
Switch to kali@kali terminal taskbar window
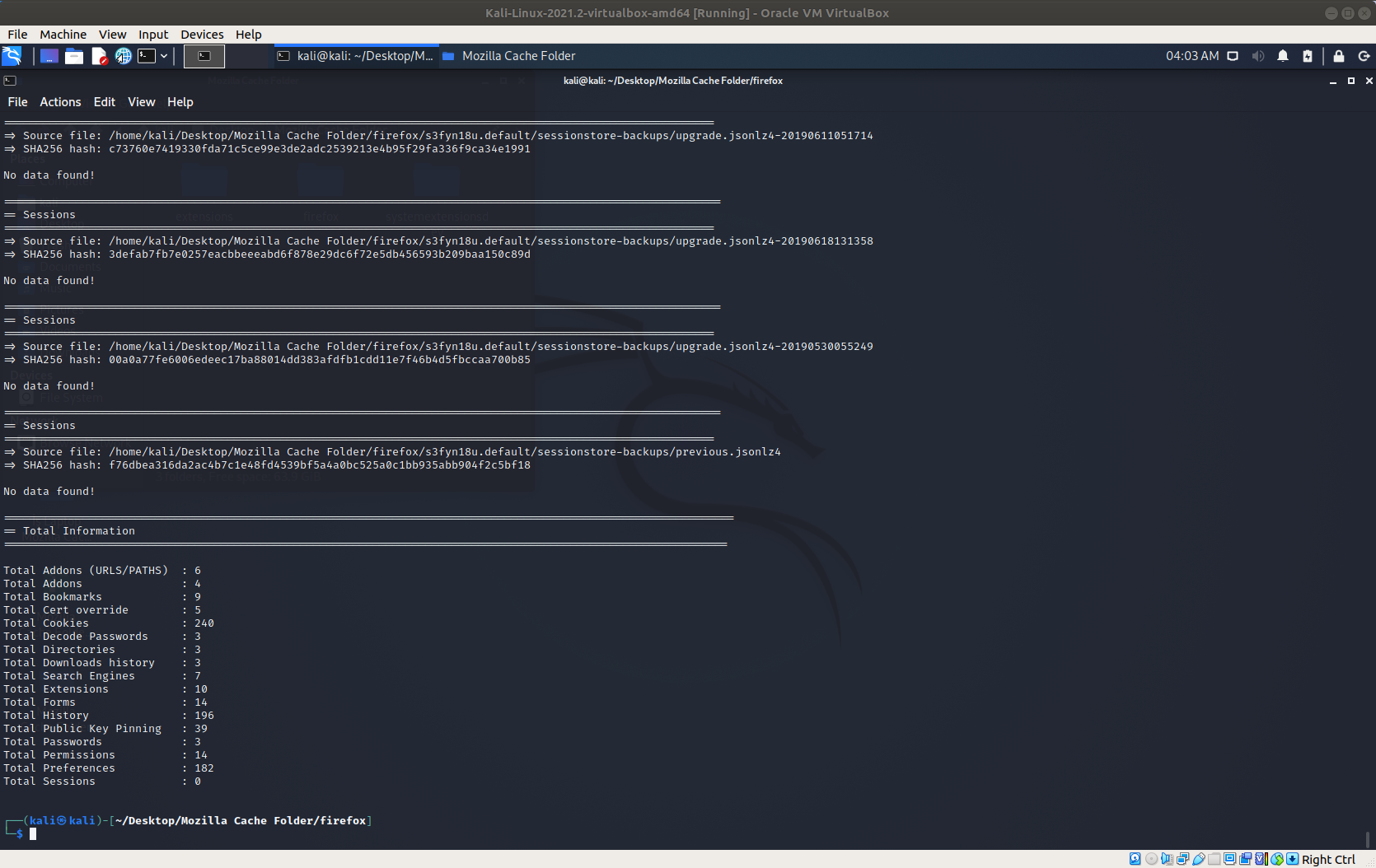click(x=356, y=56)
